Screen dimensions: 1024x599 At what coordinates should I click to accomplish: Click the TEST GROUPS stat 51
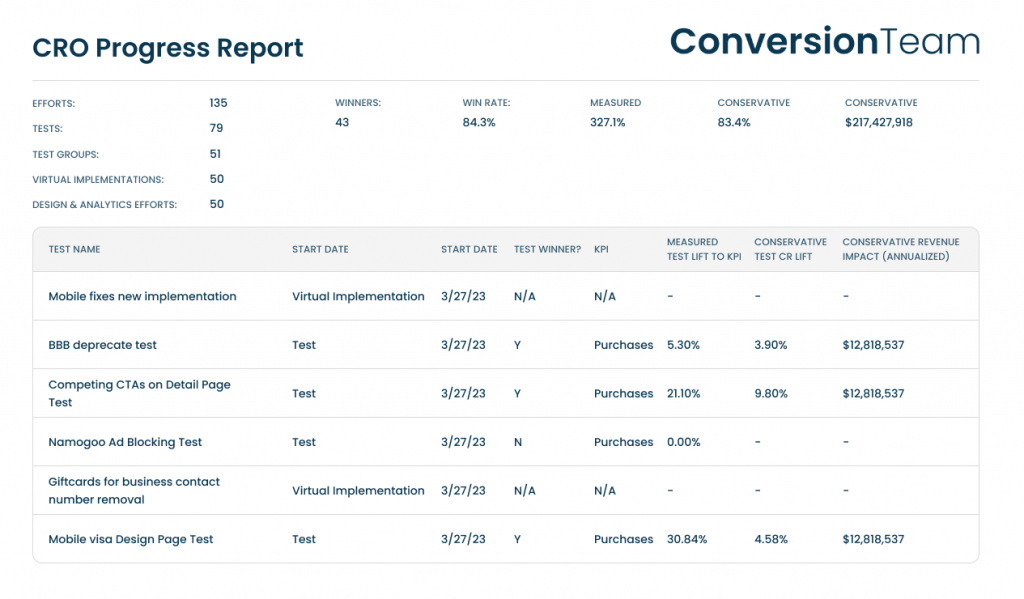tap(216, 154)
